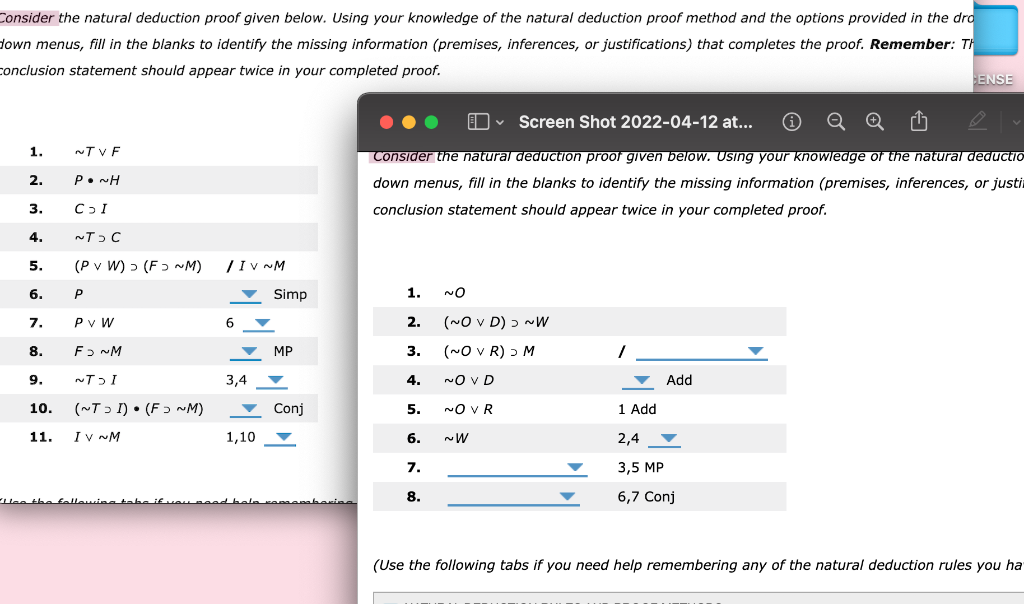Image resolution: width=1024 pixels, height=604 pixels.
Task: Open the rule dropdown after 2,4 on line 6
Action: 665,438
